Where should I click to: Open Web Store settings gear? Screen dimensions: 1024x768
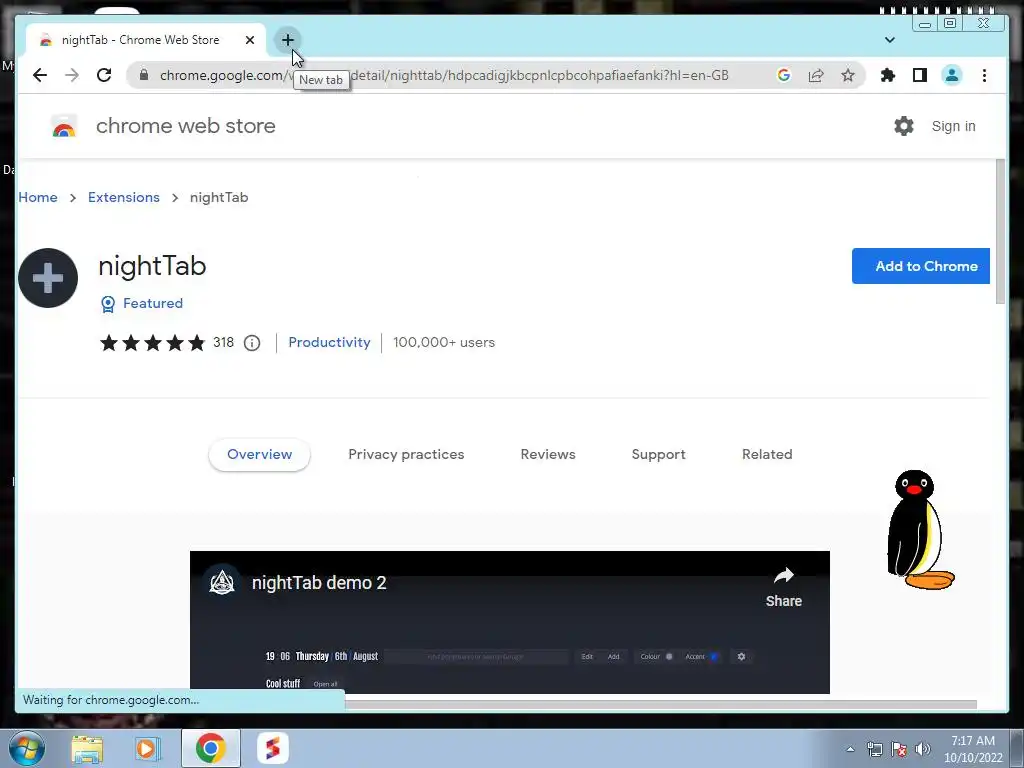click(x=904, y=126)
